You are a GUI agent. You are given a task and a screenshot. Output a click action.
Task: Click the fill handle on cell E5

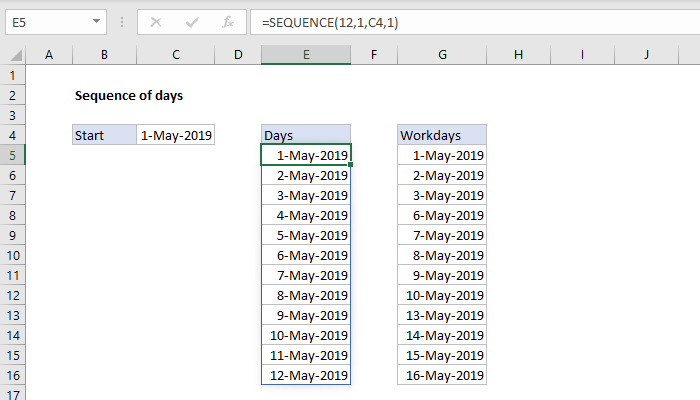pyautogui.click(x=351, y=164)
